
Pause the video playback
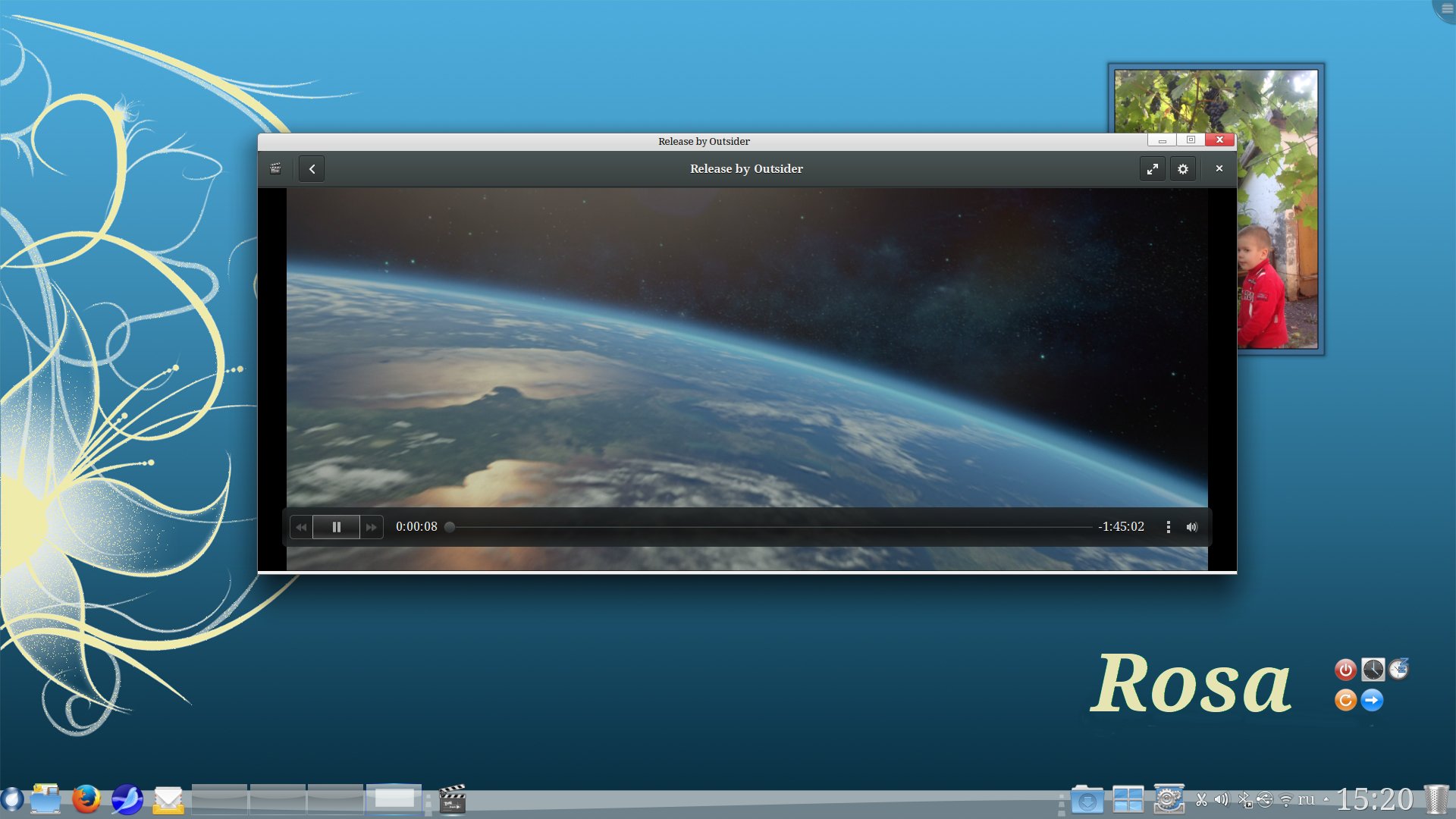[x=336, y=527]
